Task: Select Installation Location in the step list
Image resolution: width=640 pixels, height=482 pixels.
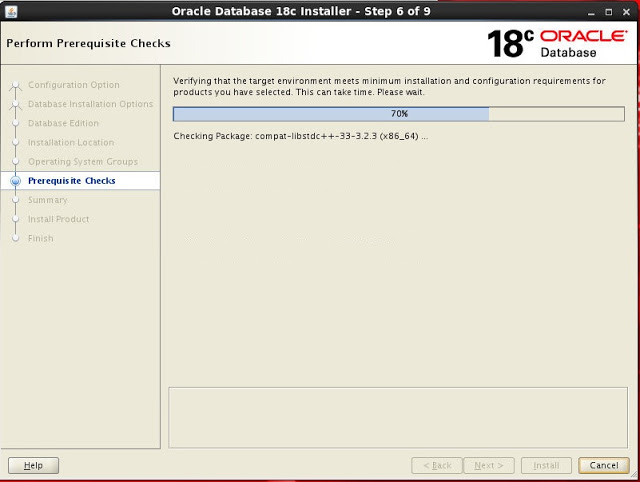Action: click(x=71, y=143)
